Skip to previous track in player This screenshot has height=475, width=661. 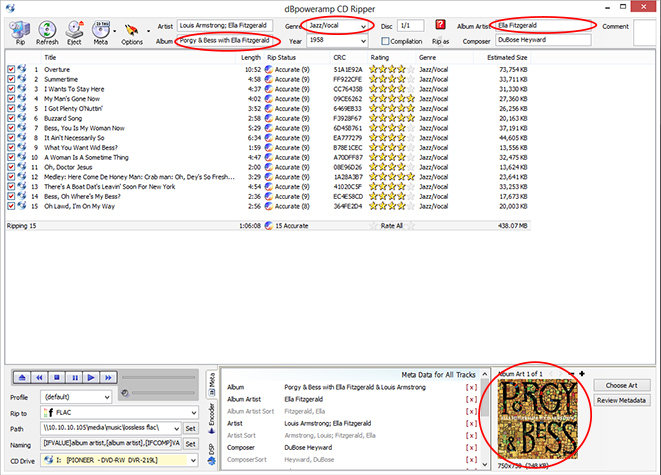click(39, 378)
